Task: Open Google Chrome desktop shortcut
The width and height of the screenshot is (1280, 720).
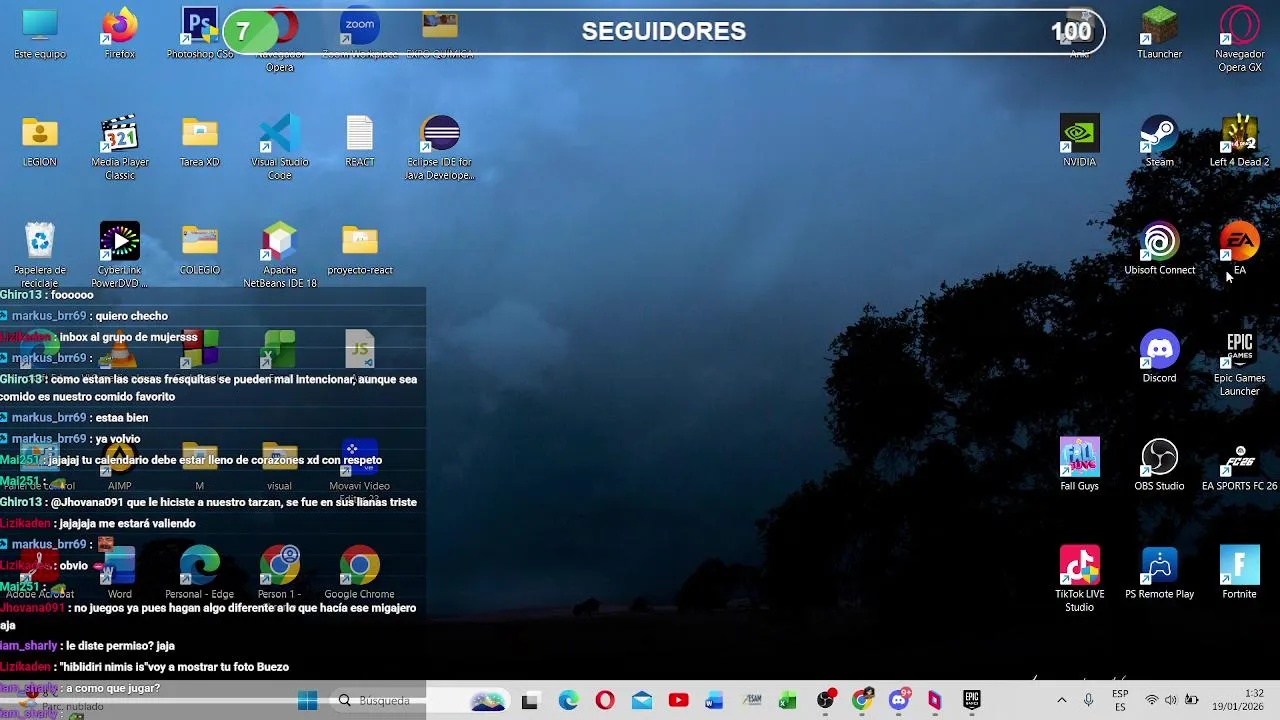Action: click(x=360, y=573)
